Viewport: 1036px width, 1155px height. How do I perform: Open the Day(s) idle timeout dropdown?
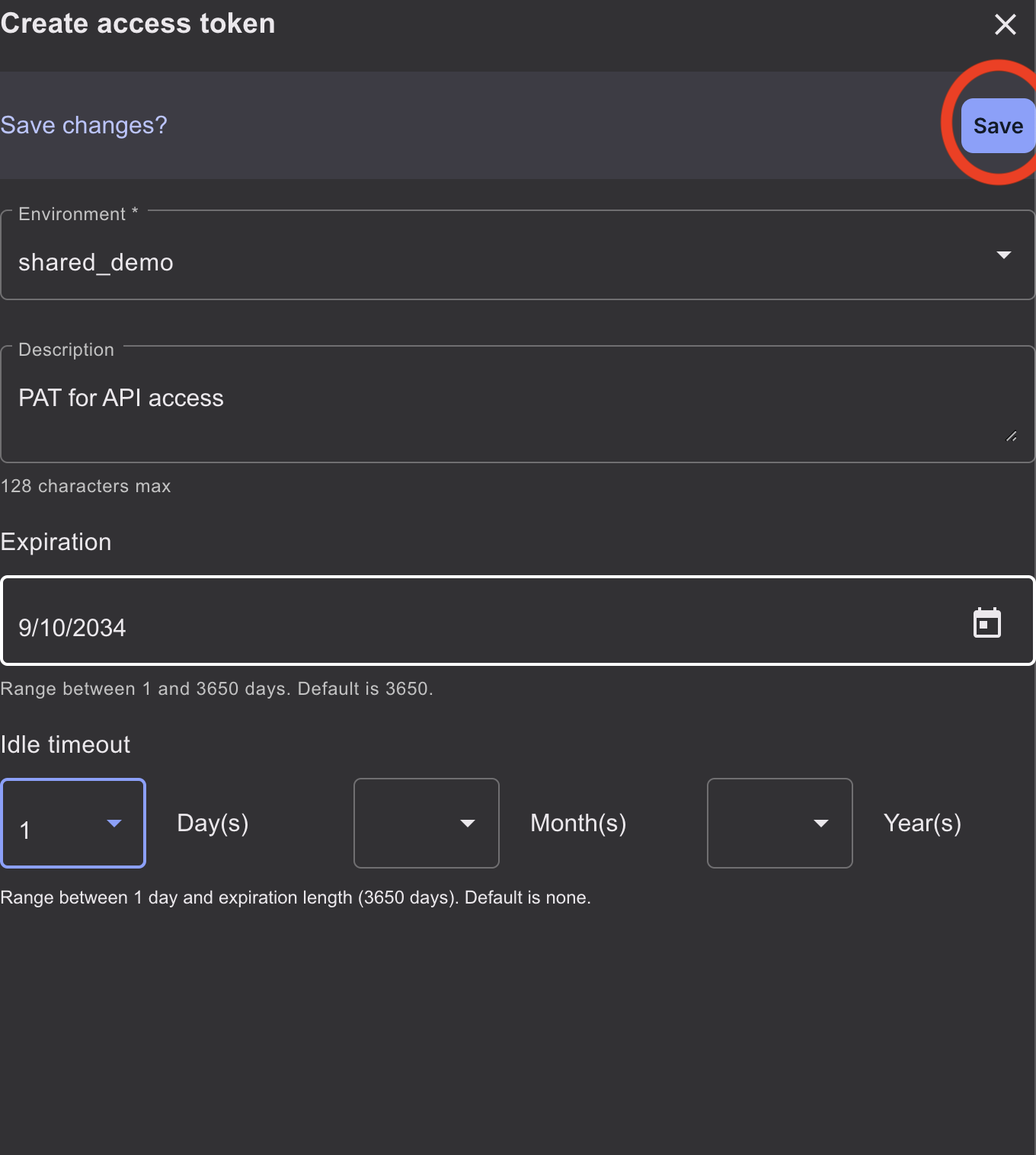tap(73, 823)
